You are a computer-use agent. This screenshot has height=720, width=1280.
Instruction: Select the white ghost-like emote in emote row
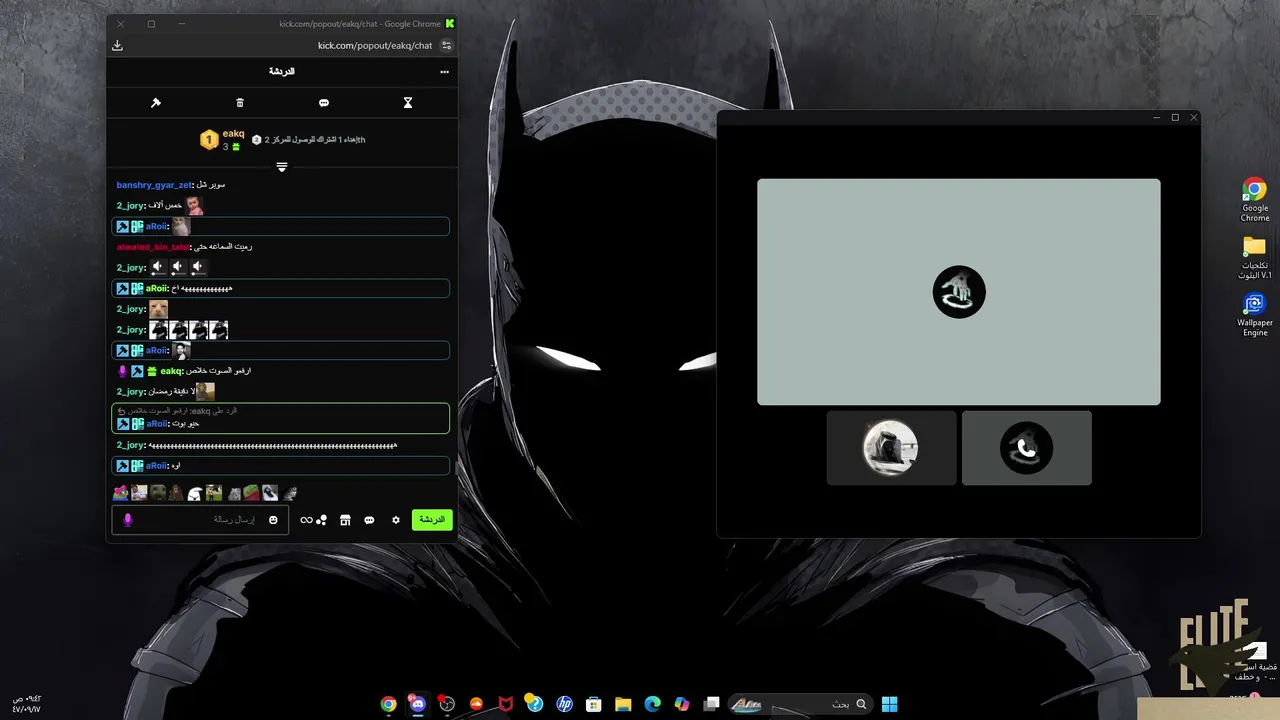(195, 493)
